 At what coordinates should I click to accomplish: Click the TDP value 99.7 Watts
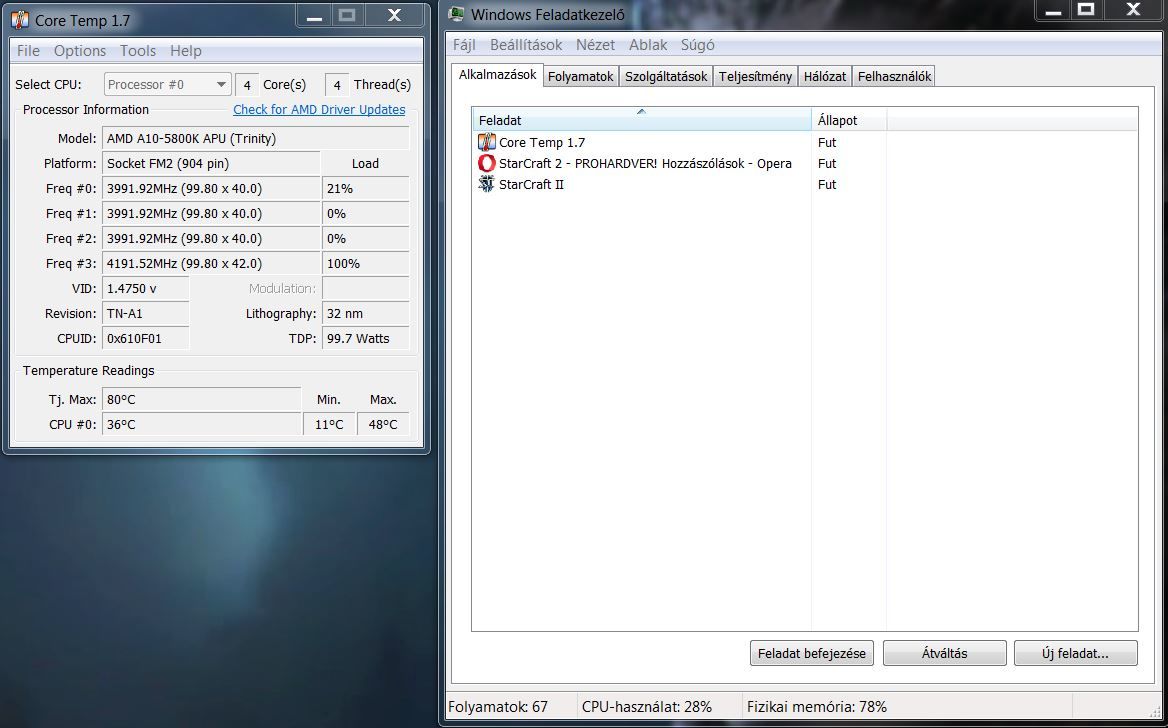coord(366,338)
